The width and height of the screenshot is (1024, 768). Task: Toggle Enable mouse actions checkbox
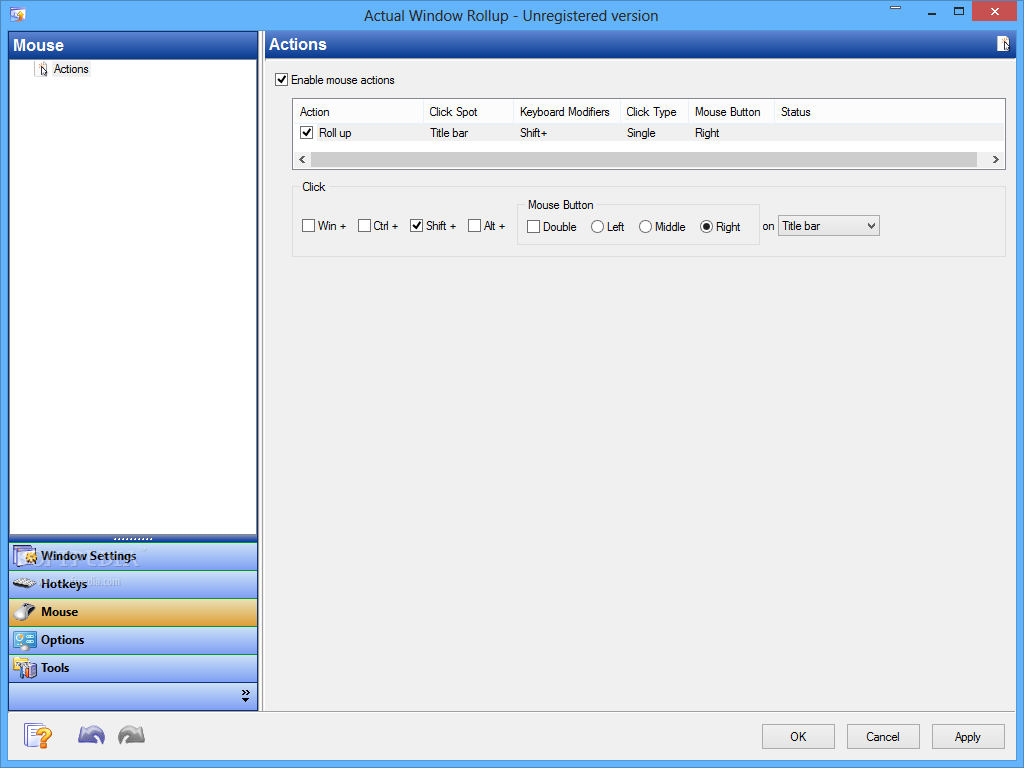coord(281,80)
